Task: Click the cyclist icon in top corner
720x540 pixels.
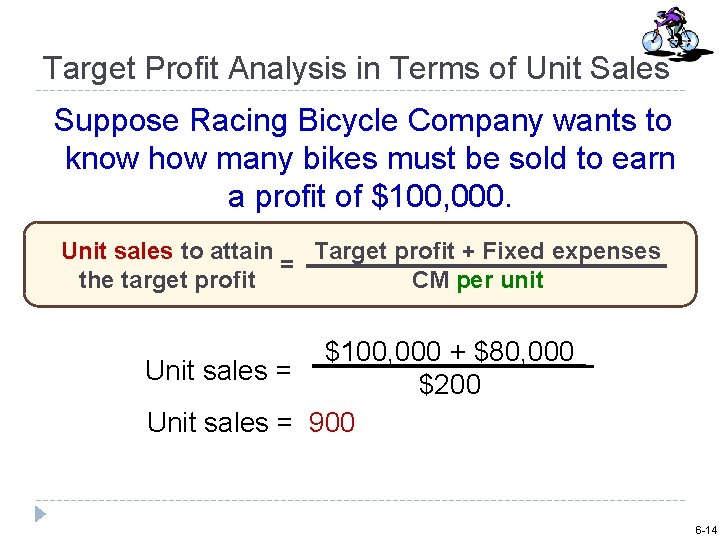Action: 669,31
